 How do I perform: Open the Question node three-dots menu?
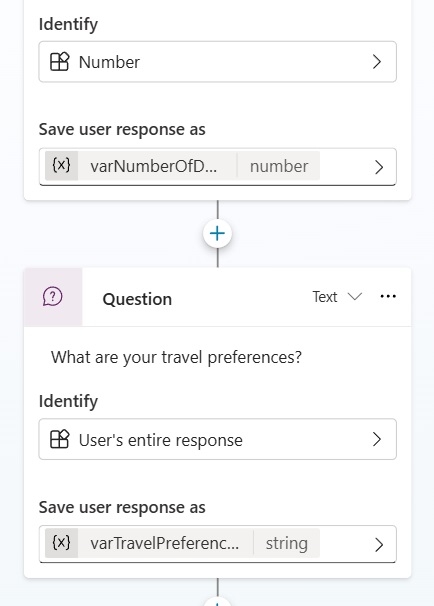388,296
